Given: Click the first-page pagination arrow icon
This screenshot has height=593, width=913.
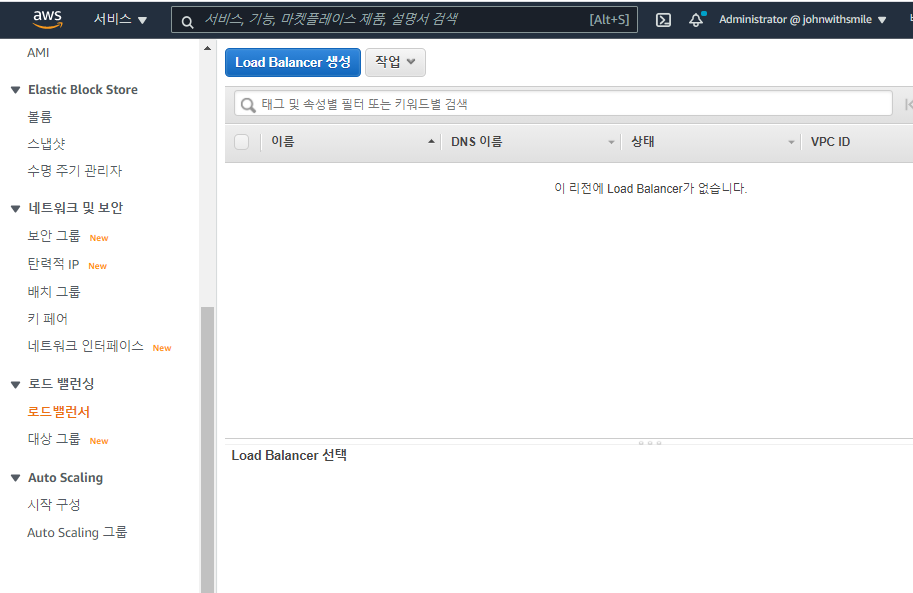Looking at the screenshot, I should tap(908, 104).
